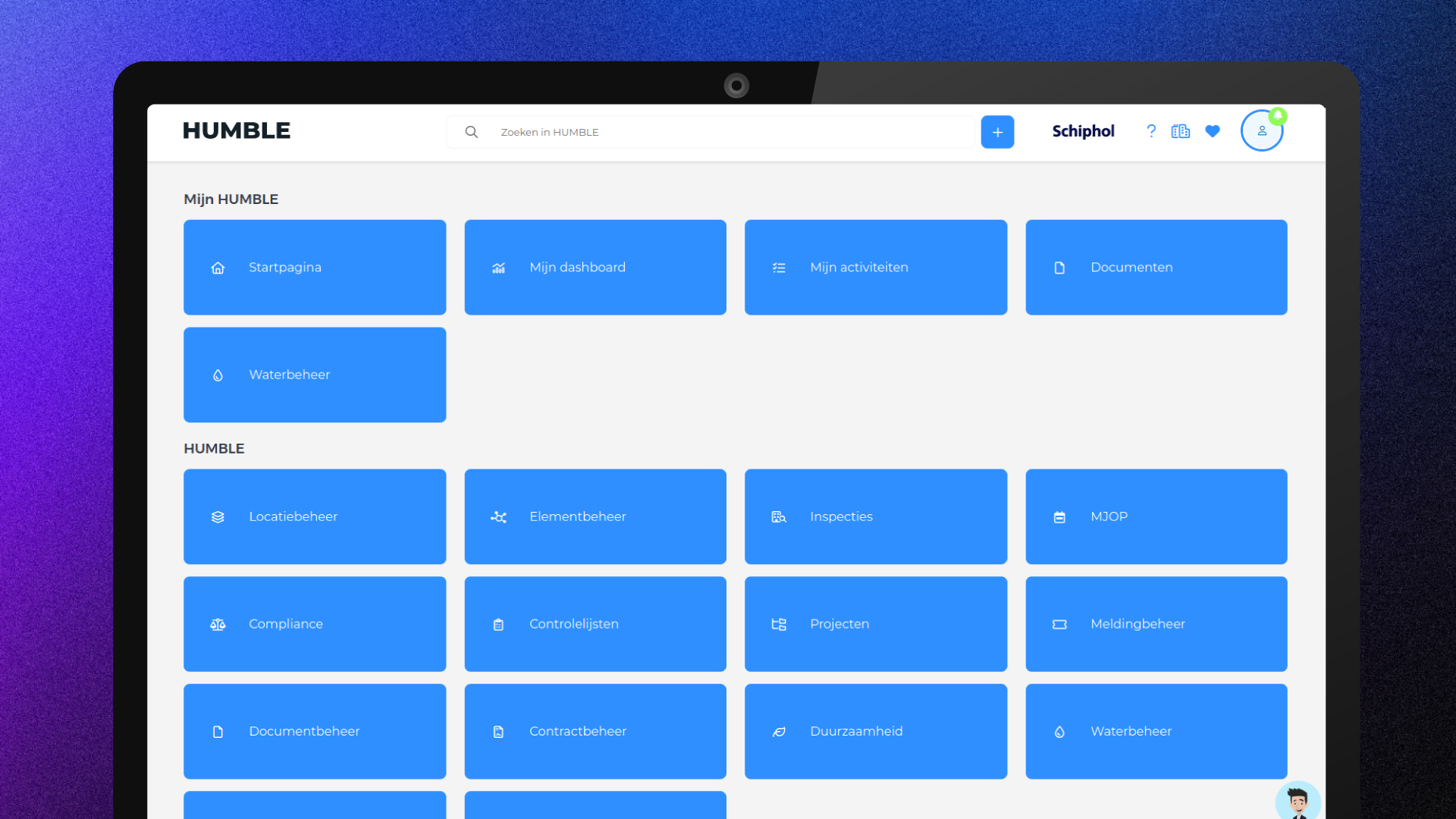Select the MJOP tile

pyautogui.click(x=1156, y=516)
